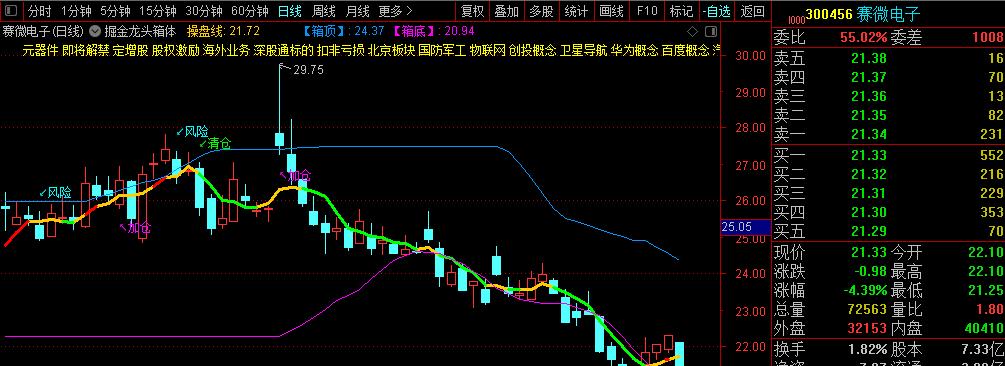Viewport: 1005px width, 366px height.
Task: Toggle the left sidebar panel icon
Action: pyautogui.click(x=12, y=11)
